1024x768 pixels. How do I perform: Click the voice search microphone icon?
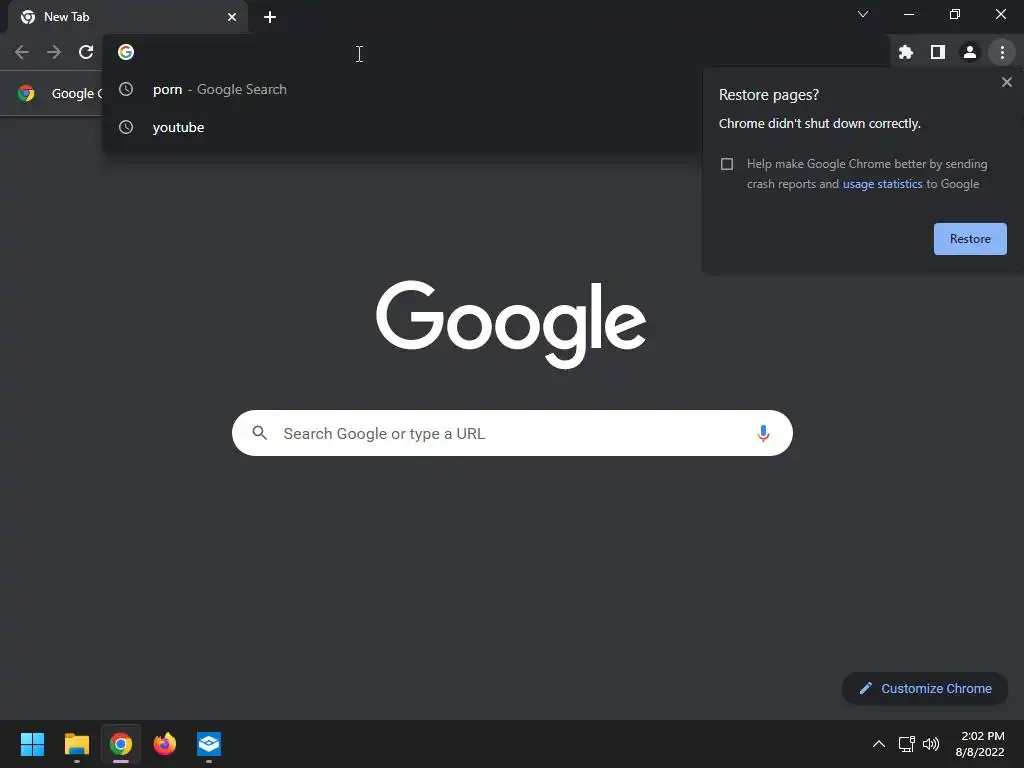tap(763, 434)
